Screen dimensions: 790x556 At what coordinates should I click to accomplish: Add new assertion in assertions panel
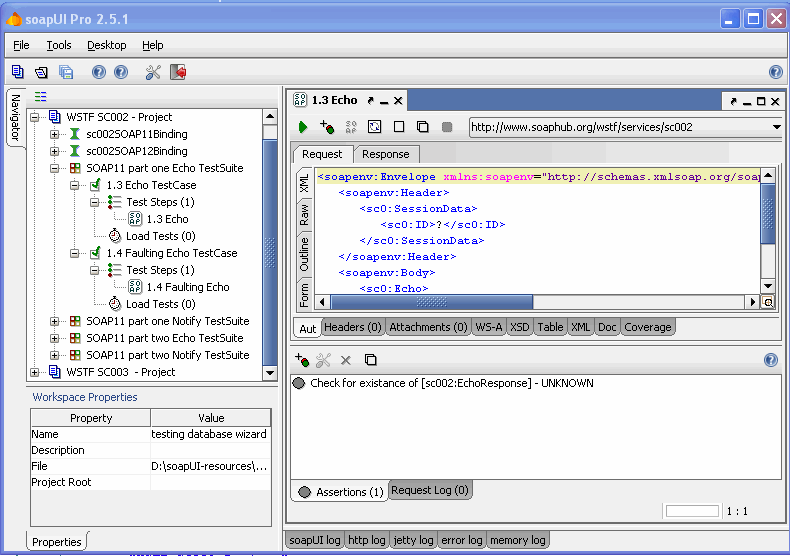(x=302, y=360)
